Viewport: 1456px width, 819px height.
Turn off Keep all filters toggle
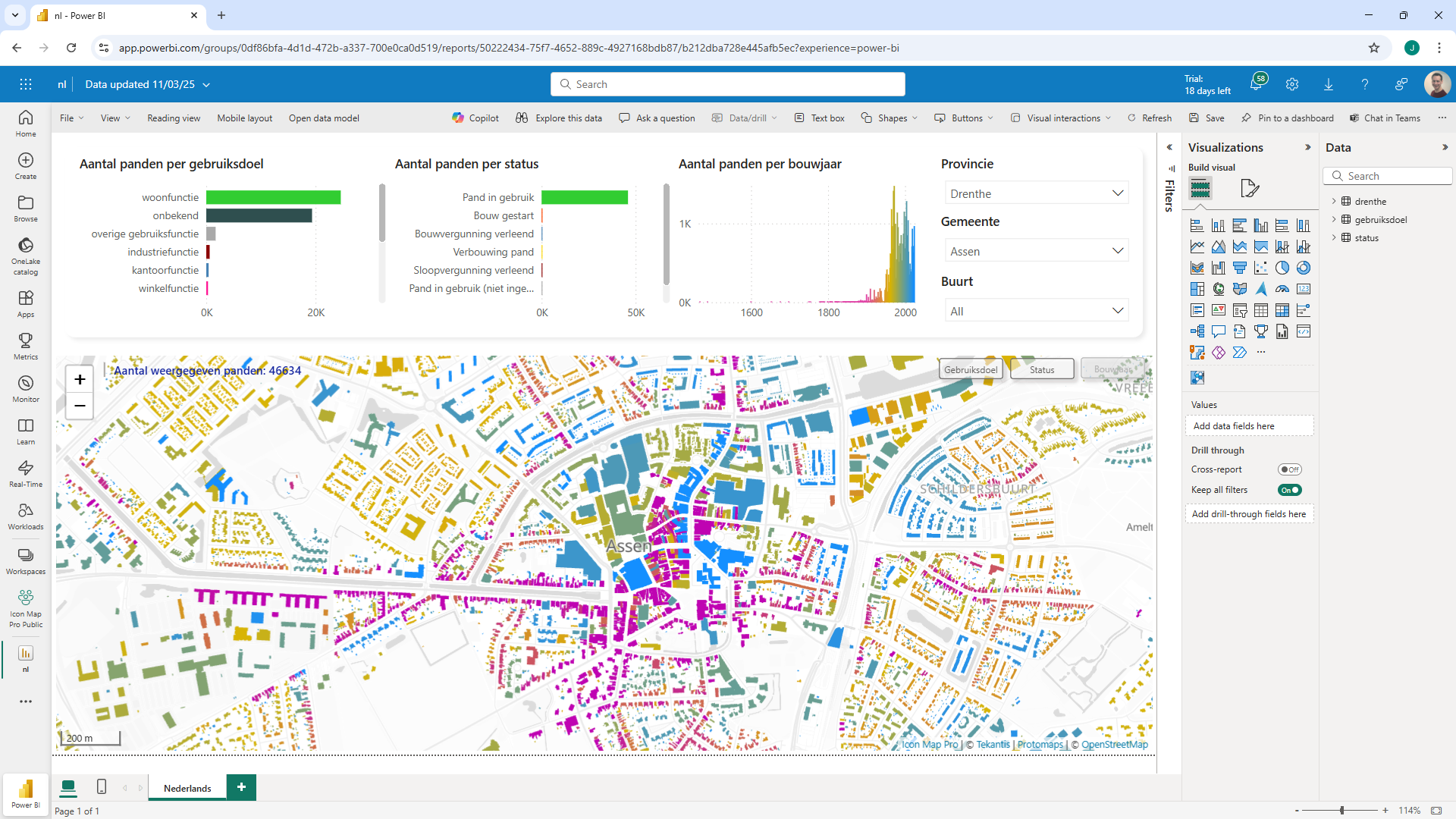tap(1289, 490)
